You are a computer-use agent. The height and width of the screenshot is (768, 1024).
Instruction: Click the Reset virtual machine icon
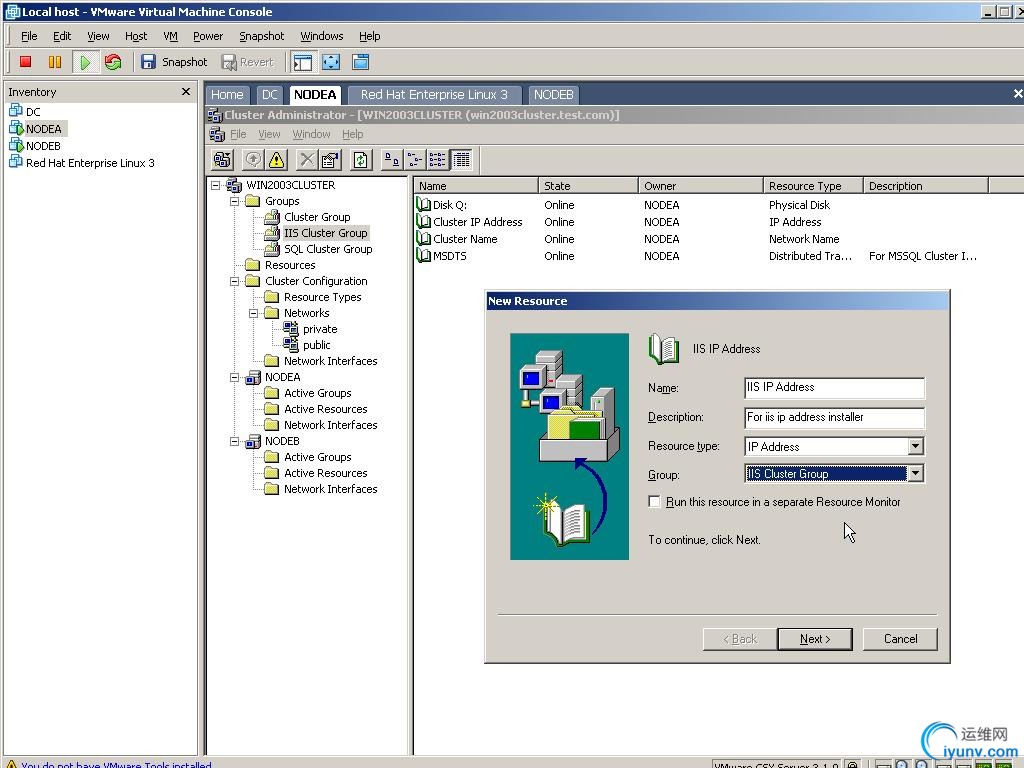pos(113,62)
